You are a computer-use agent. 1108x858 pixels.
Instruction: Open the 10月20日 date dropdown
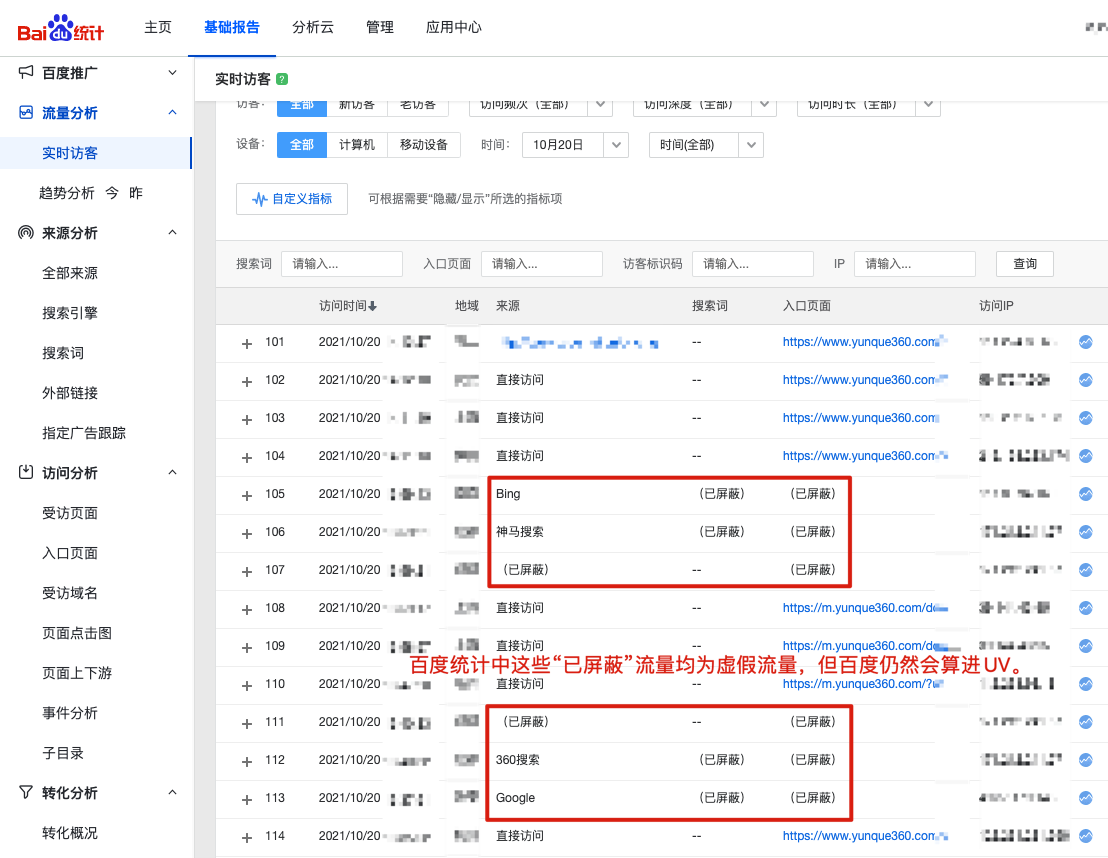[x=575, y=145]
